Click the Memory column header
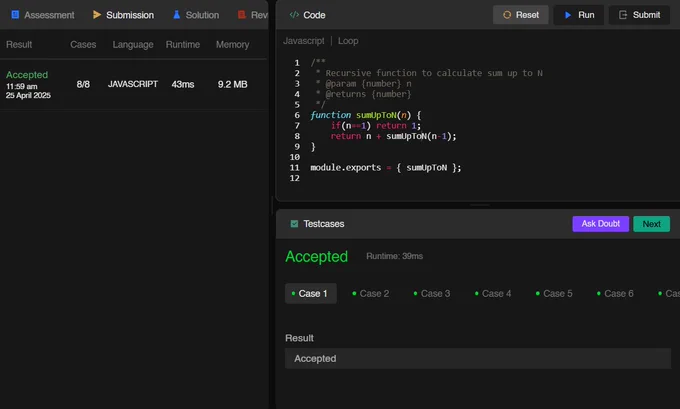This screenshot has width=680, height=409. pyautogui.click(x=232, y=45)
